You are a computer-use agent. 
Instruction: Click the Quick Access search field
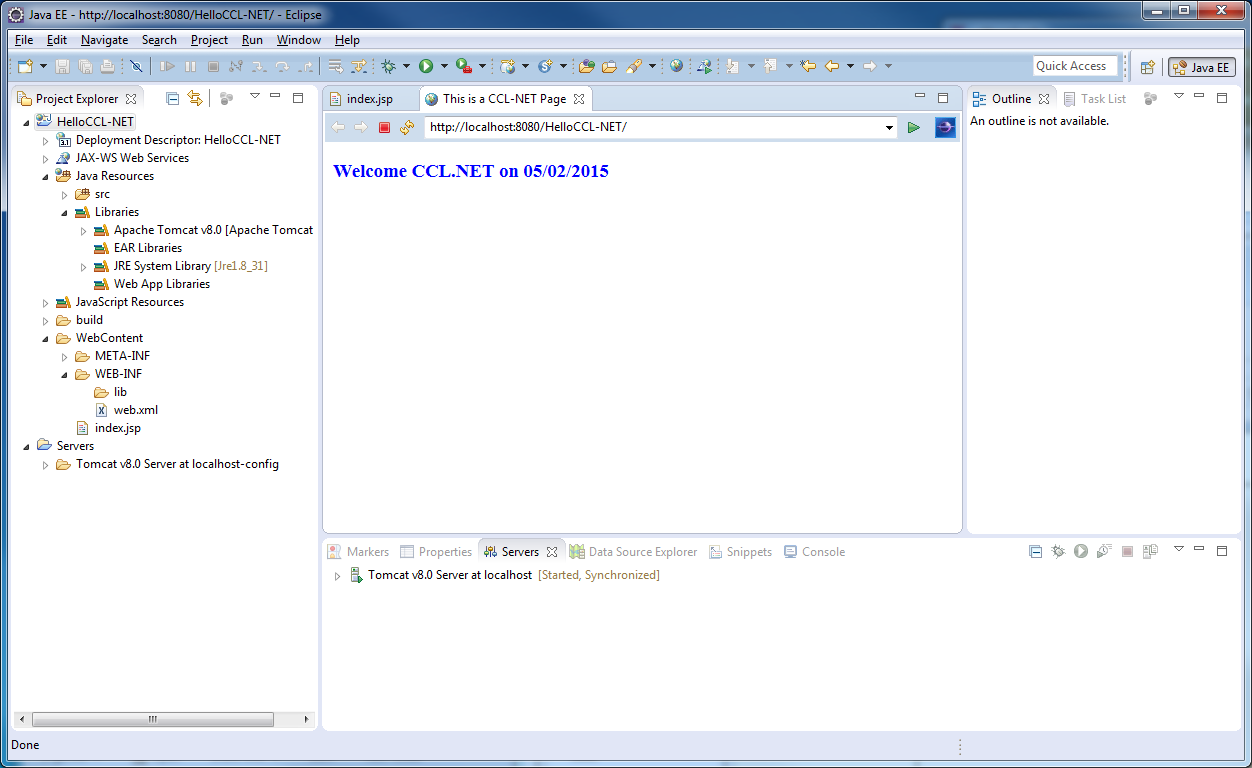[x=1074, y=66]
